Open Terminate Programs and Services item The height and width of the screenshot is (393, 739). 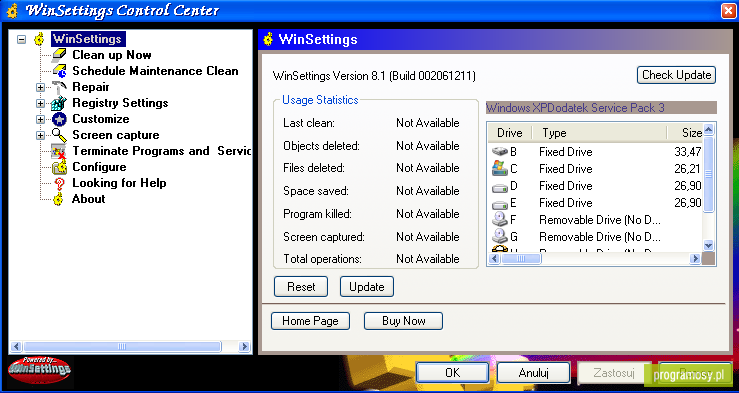point(161,151)
